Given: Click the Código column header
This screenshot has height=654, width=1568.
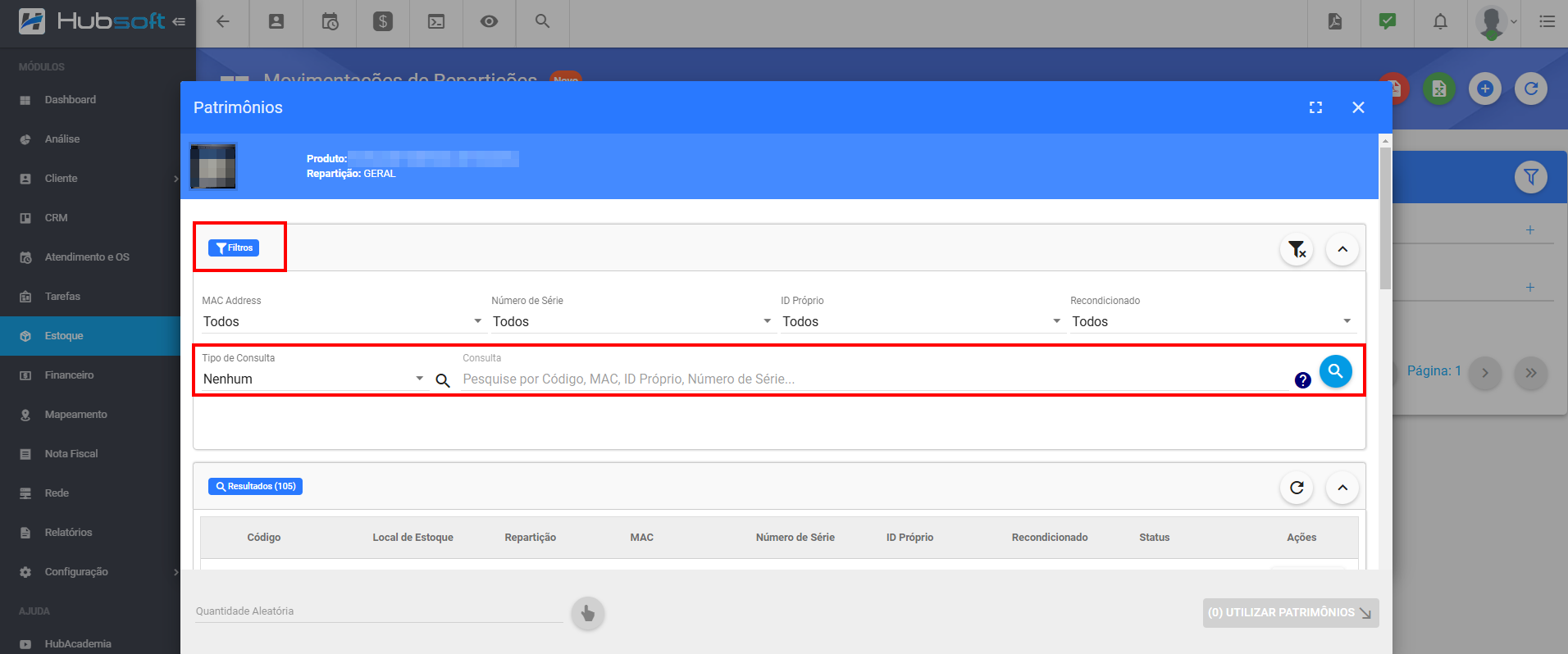Looking at the screenshot, I should pos(264,538).
